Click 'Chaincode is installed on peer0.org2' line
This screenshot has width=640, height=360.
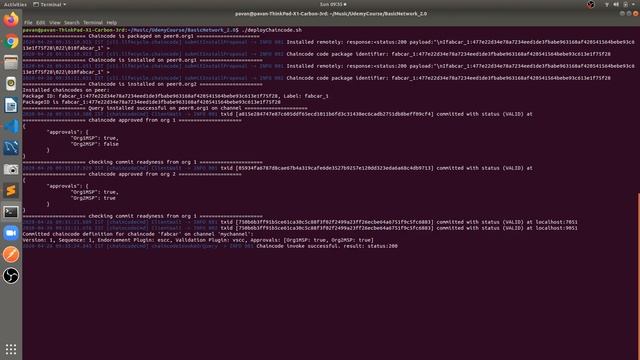[x=142, y=84]
